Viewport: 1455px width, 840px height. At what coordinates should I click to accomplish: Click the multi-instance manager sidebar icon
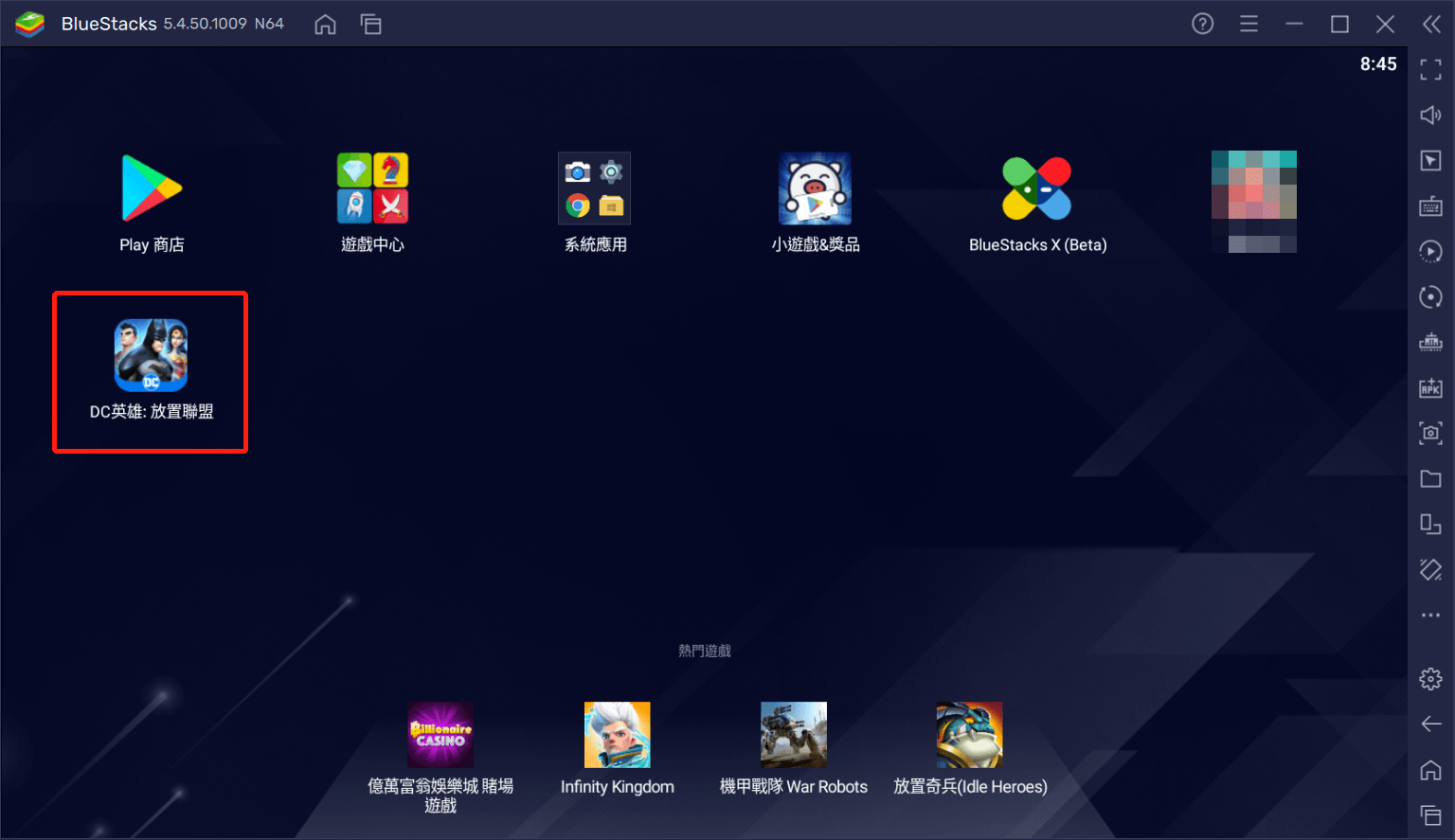point(1430,524)
